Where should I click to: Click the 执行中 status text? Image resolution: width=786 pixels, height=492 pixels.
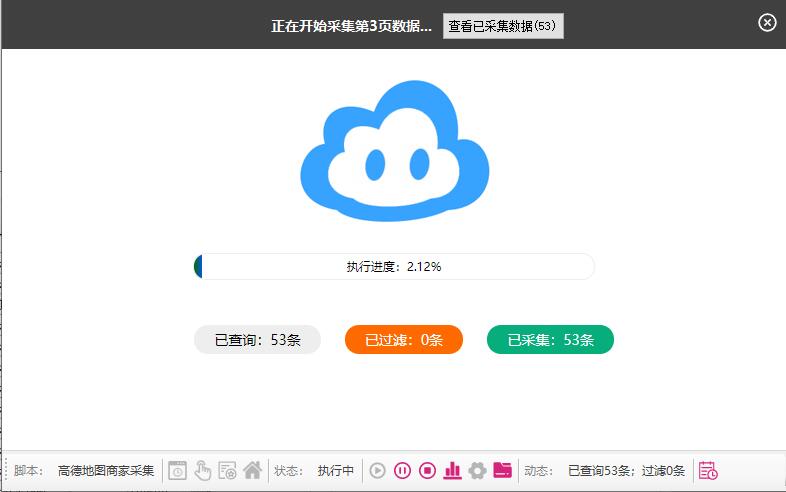(x=336, y=470)
